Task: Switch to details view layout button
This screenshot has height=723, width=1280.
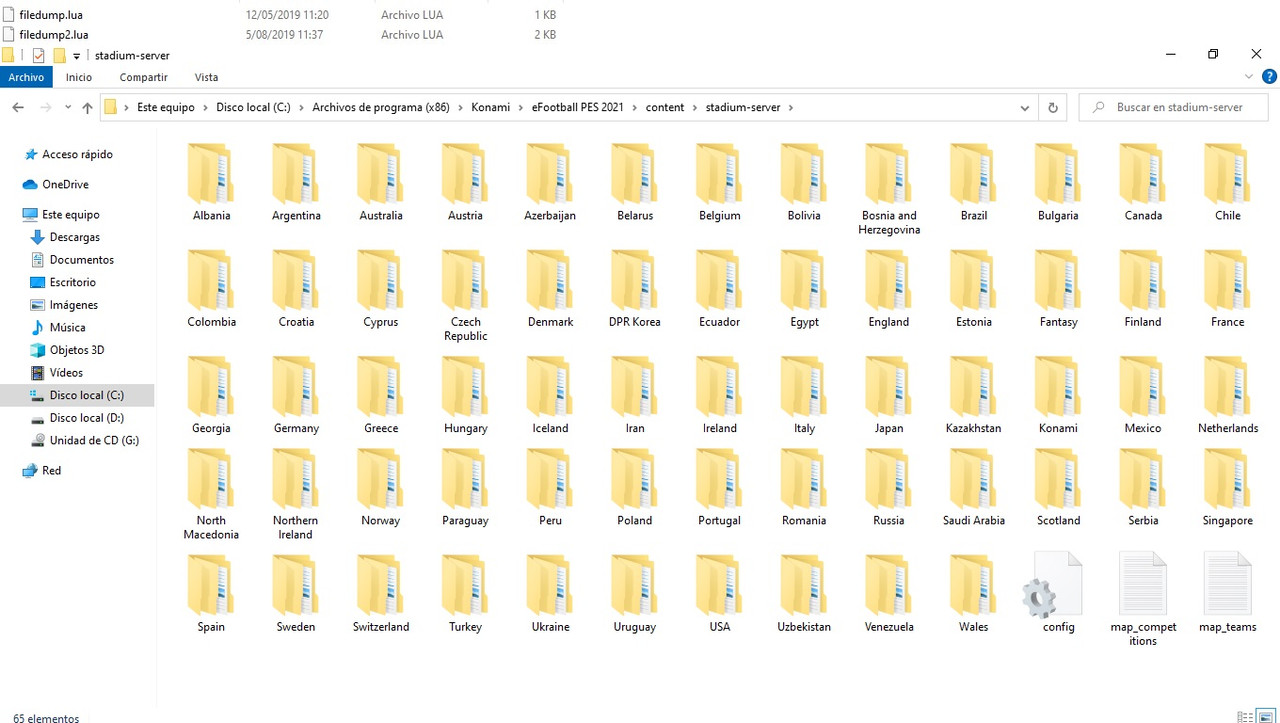Action: tap(1245, 717)
